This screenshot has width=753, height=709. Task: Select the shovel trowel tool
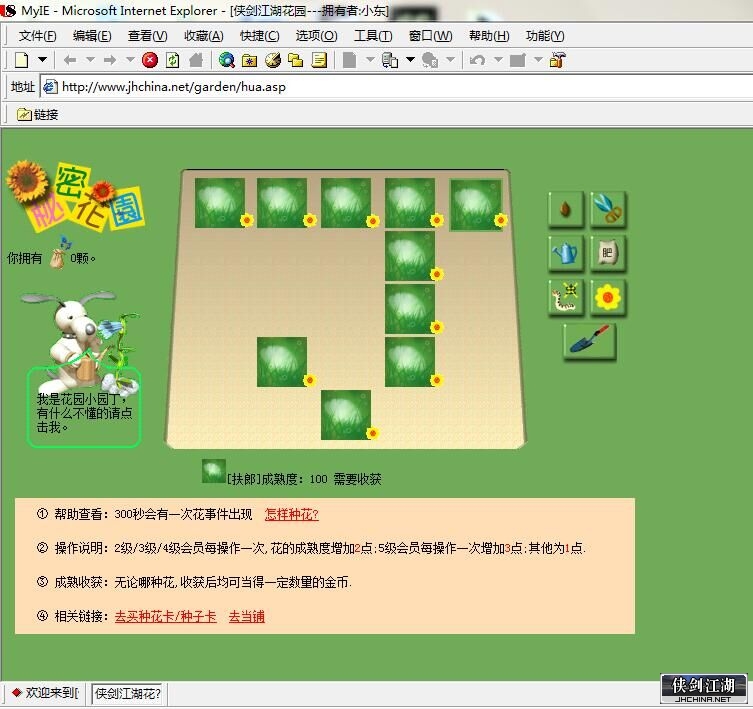589,342
